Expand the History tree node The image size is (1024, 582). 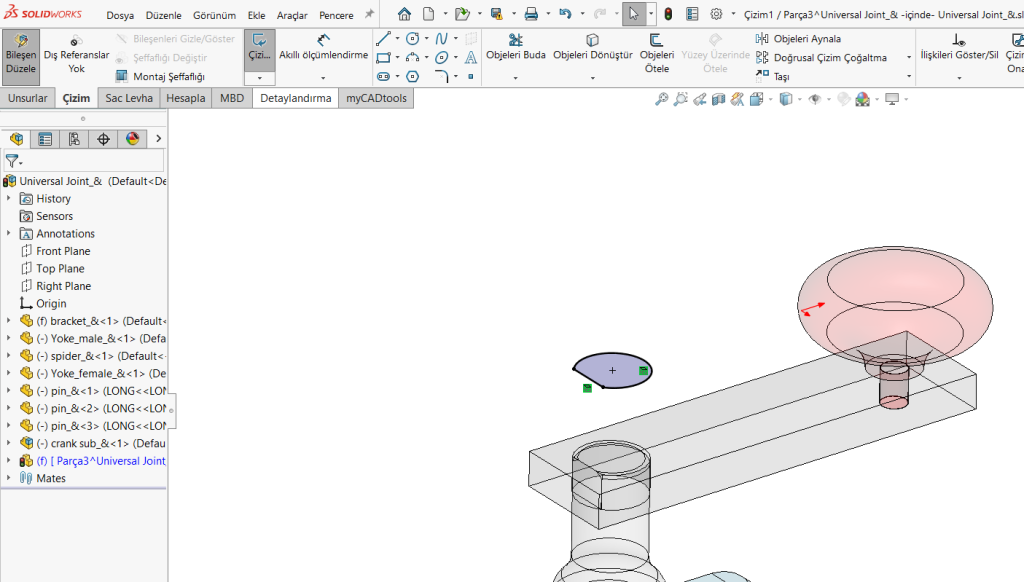click(x=8, y=199)
